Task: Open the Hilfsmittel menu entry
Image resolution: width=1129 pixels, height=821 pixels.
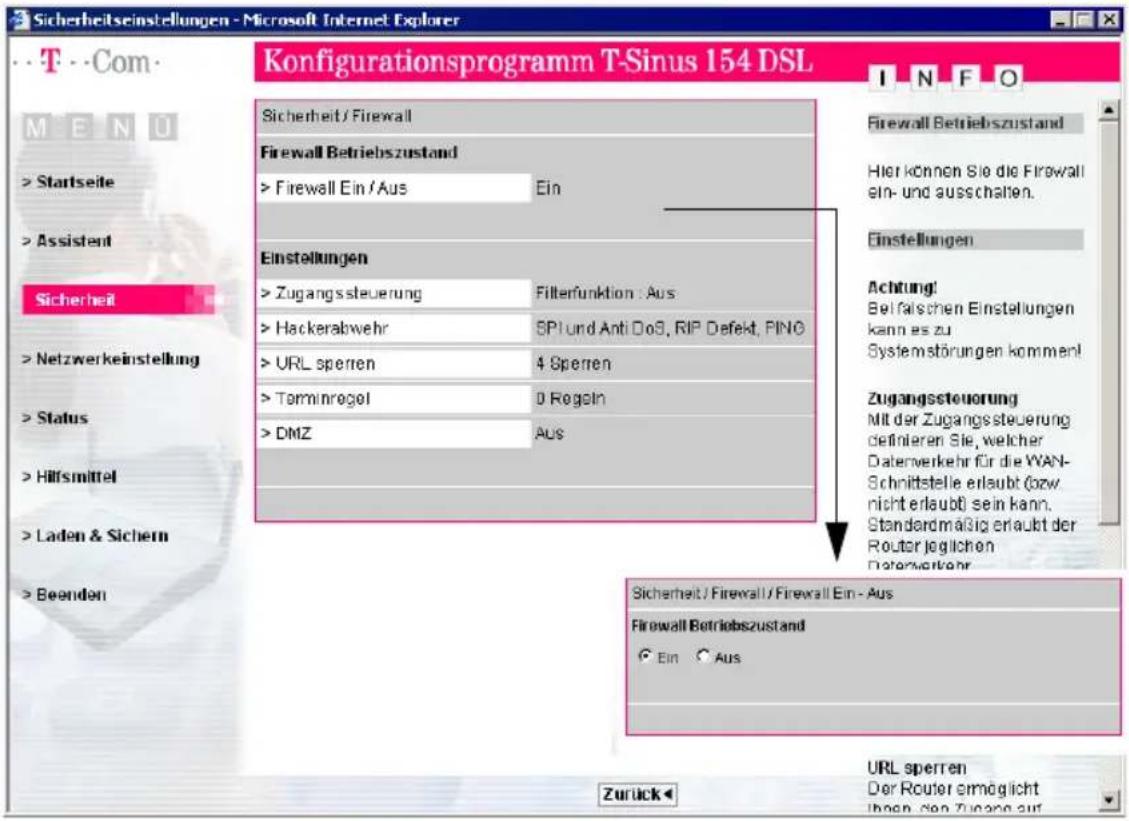Action: click(x=69, y=477)
